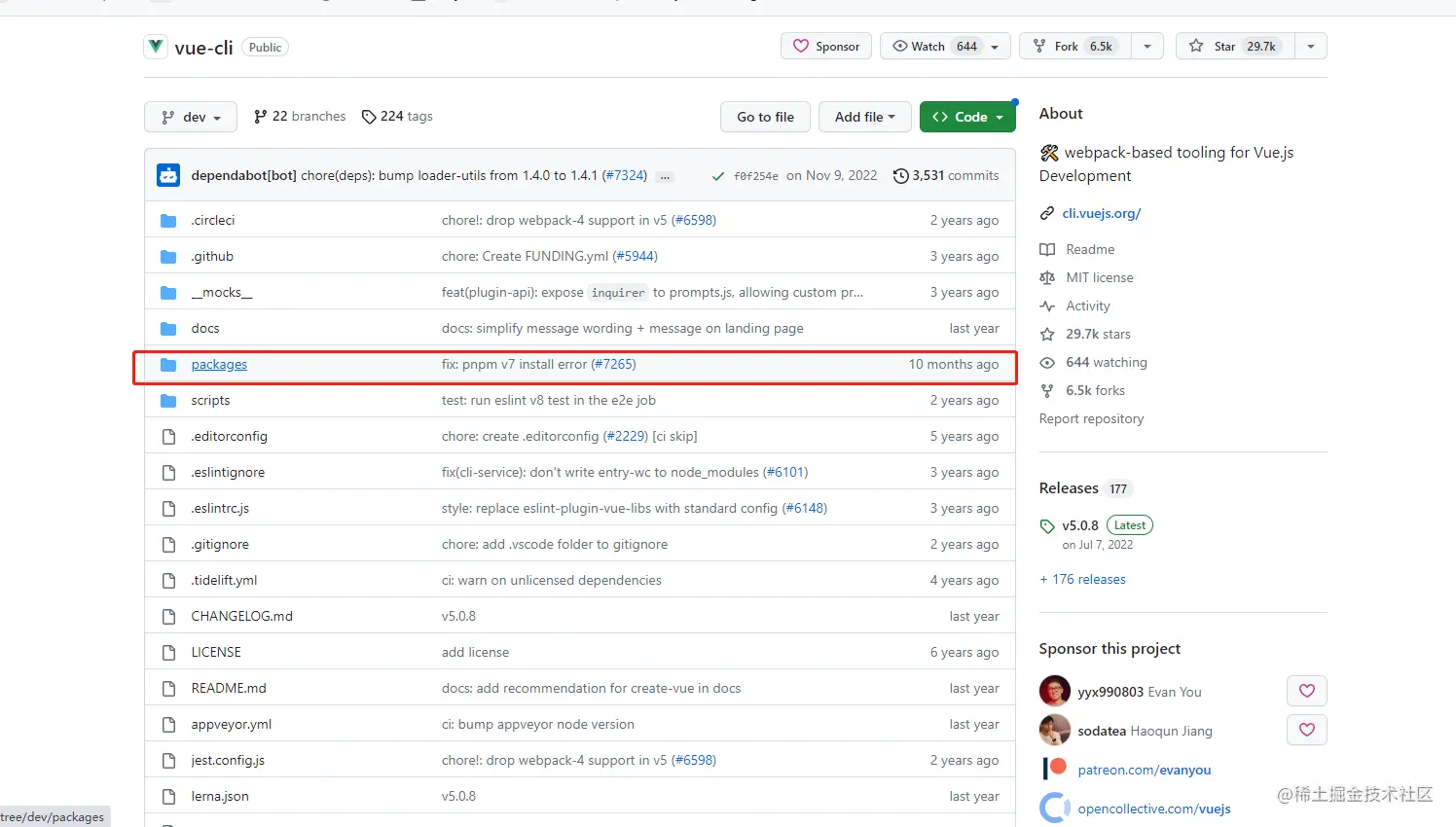Open the Releases 177 heading link
The image size is (1456, 827).
pyautogui.click(x=1084, y=488)
